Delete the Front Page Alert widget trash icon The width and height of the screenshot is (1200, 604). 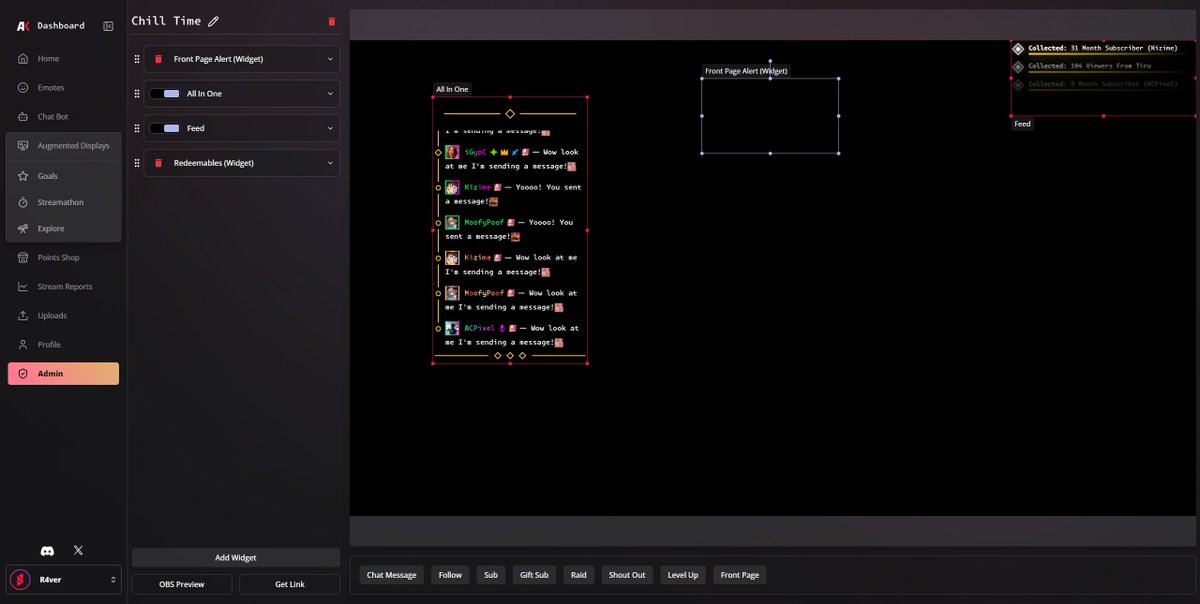click(158, 59)
